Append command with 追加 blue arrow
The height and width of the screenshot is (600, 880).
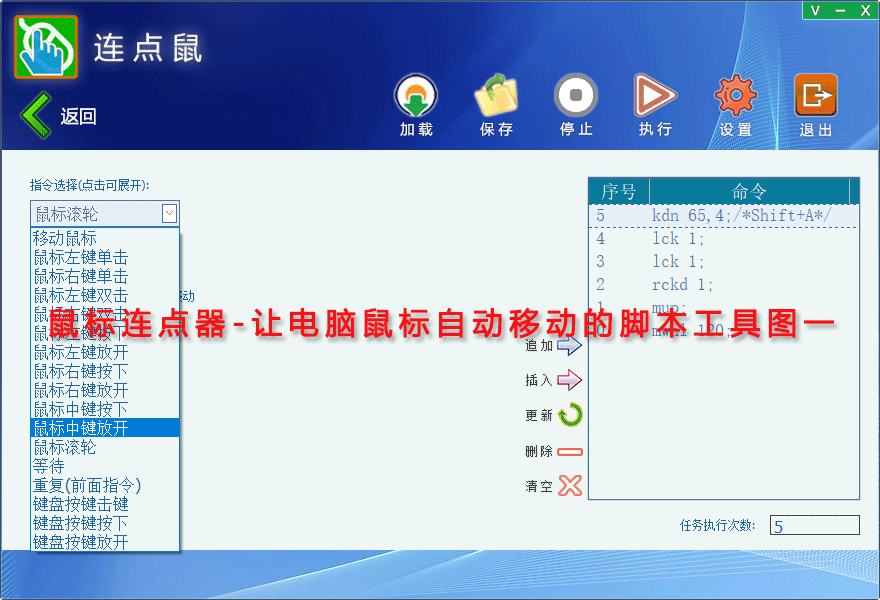(569, 346)
